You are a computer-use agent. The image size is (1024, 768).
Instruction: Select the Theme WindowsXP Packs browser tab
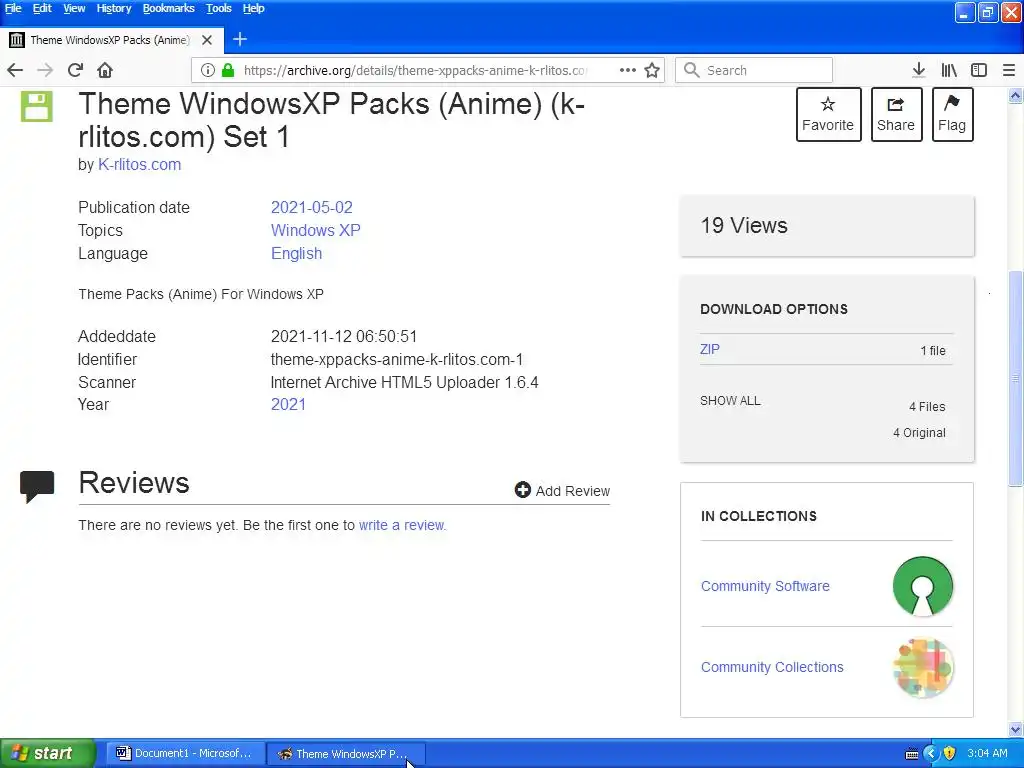[112, 40]
